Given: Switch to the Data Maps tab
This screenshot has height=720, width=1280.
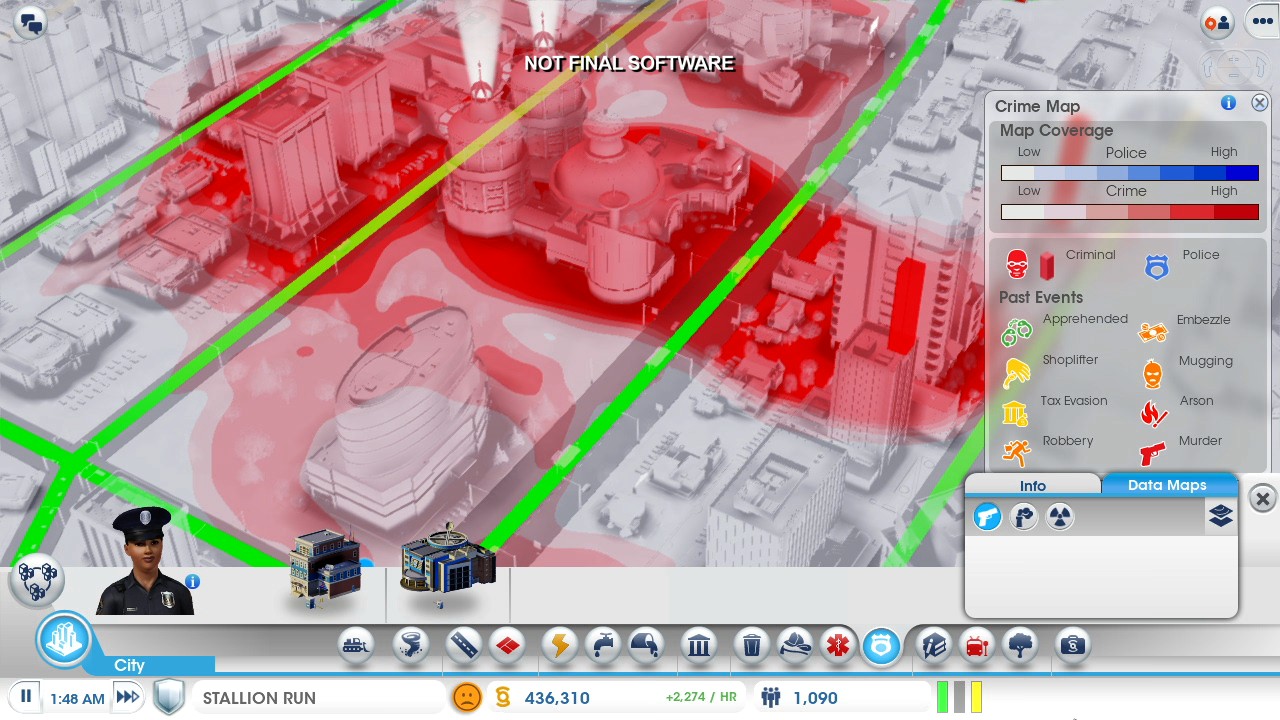Looking at the screenshot, I should click(x=1168, y=485).
